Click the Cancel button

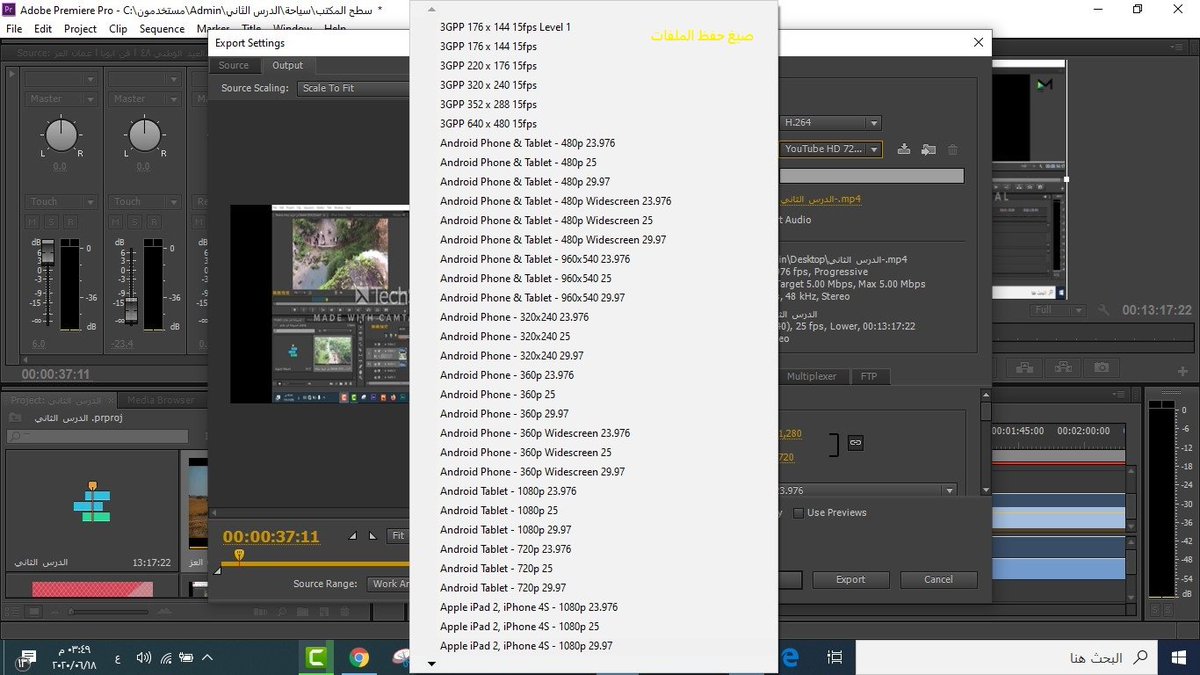pyautogui.click(x=938, y=579)
